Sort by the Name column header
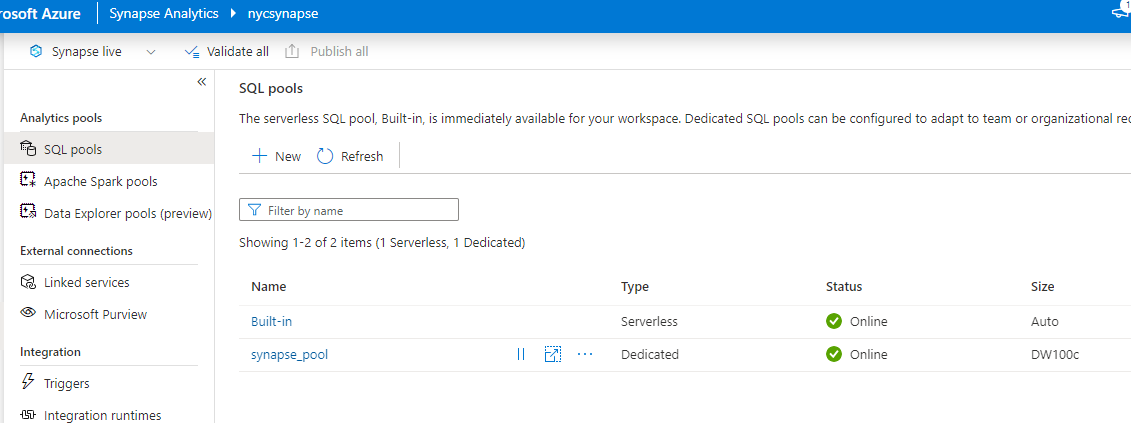 pyautogui.click(x=269, y=287)
